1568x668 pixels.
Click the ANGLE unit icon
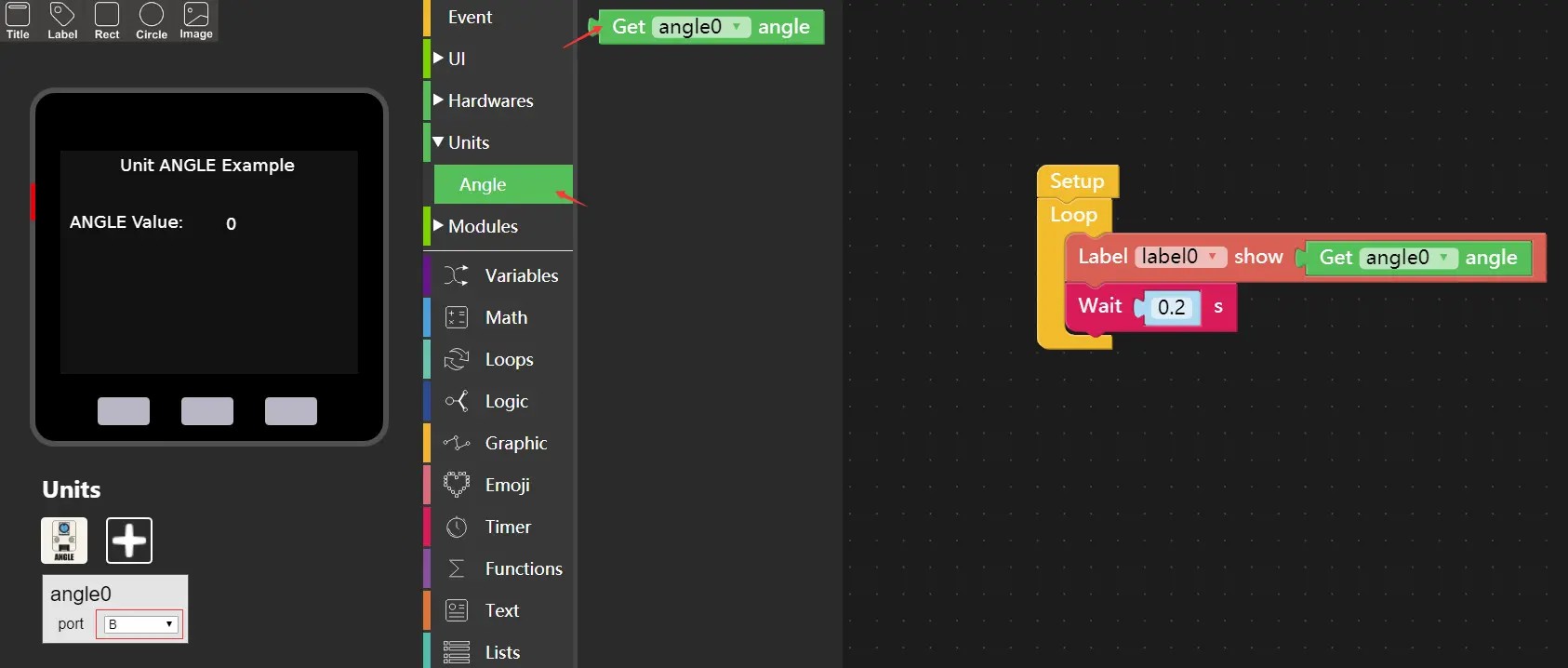coord(64,541)
